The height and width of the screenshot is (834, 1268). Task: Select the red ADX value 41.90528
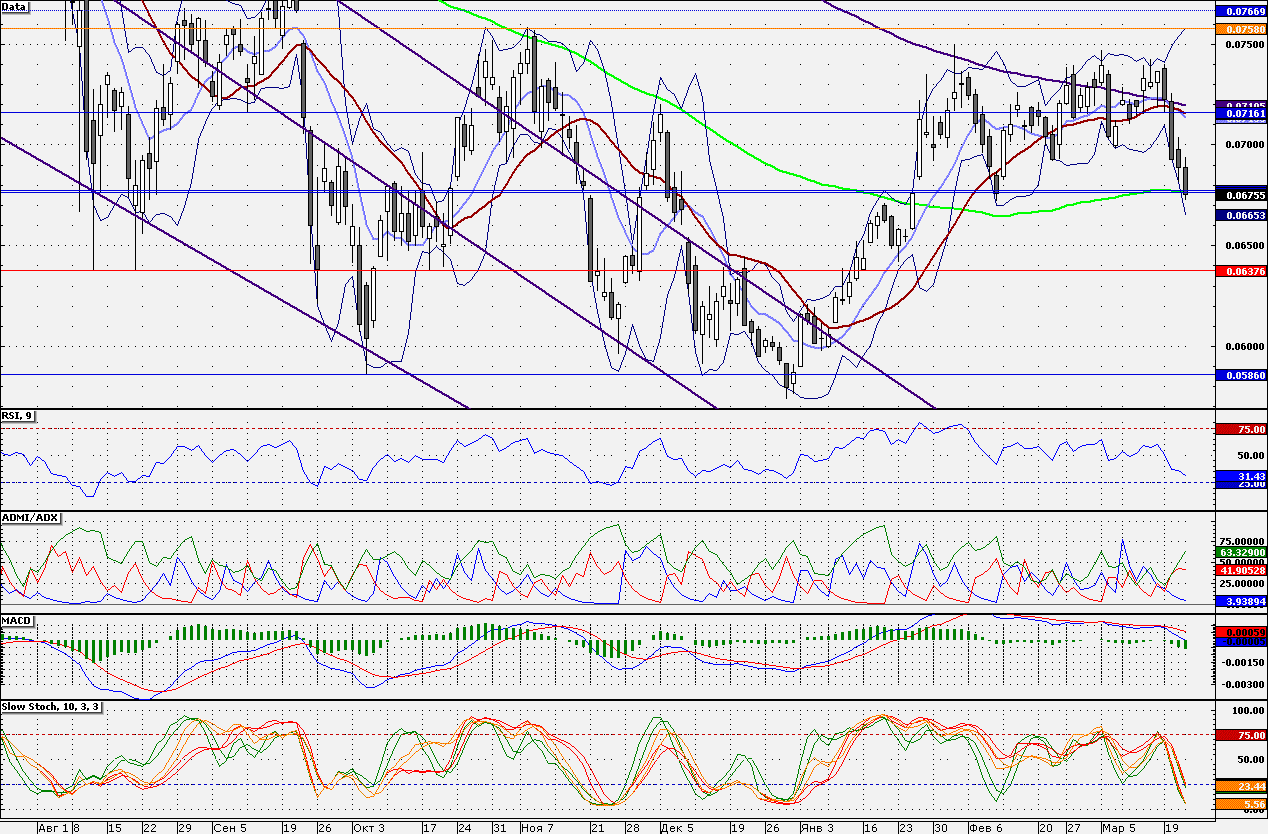click(1240, 570)
